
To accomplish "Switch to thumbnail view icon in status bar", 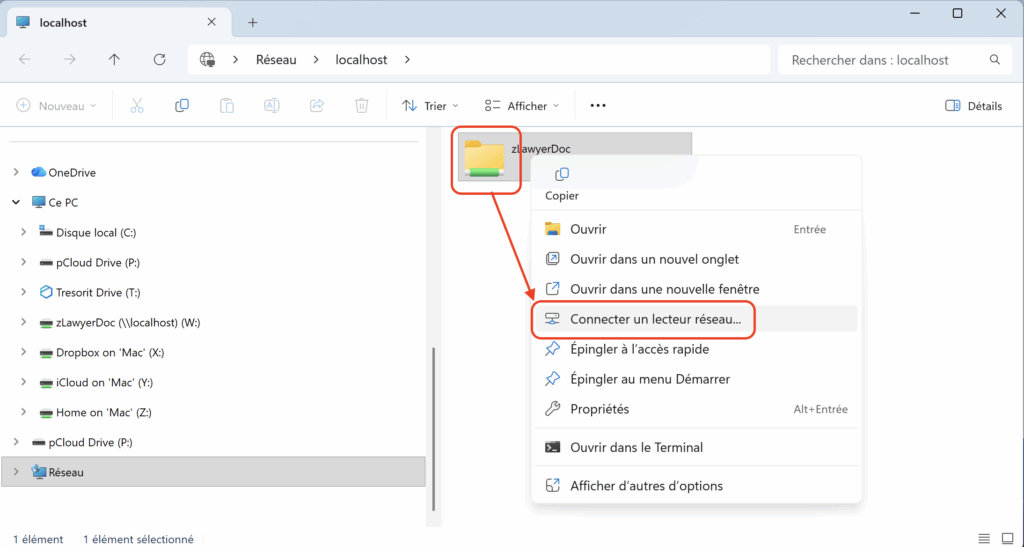I will [1006, 539].
